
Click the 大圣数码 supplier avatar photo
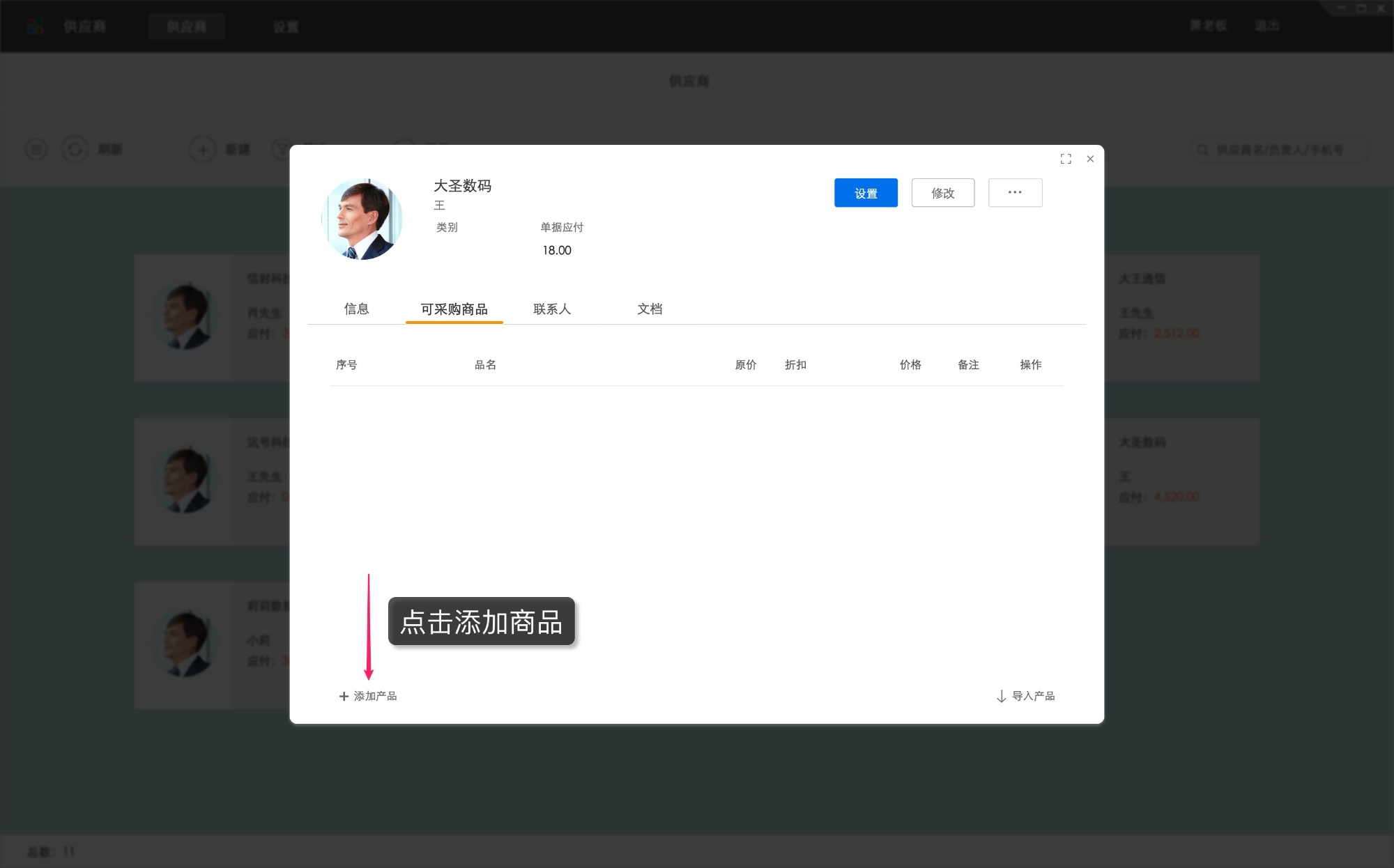pos(362,218)
